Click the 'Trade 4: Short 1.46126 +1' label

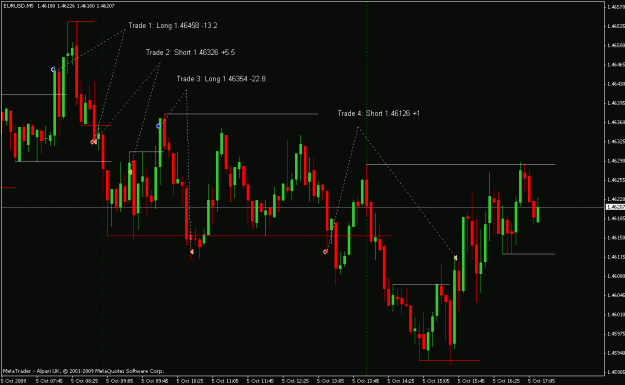pyautogui.click(x=378, y=113)
